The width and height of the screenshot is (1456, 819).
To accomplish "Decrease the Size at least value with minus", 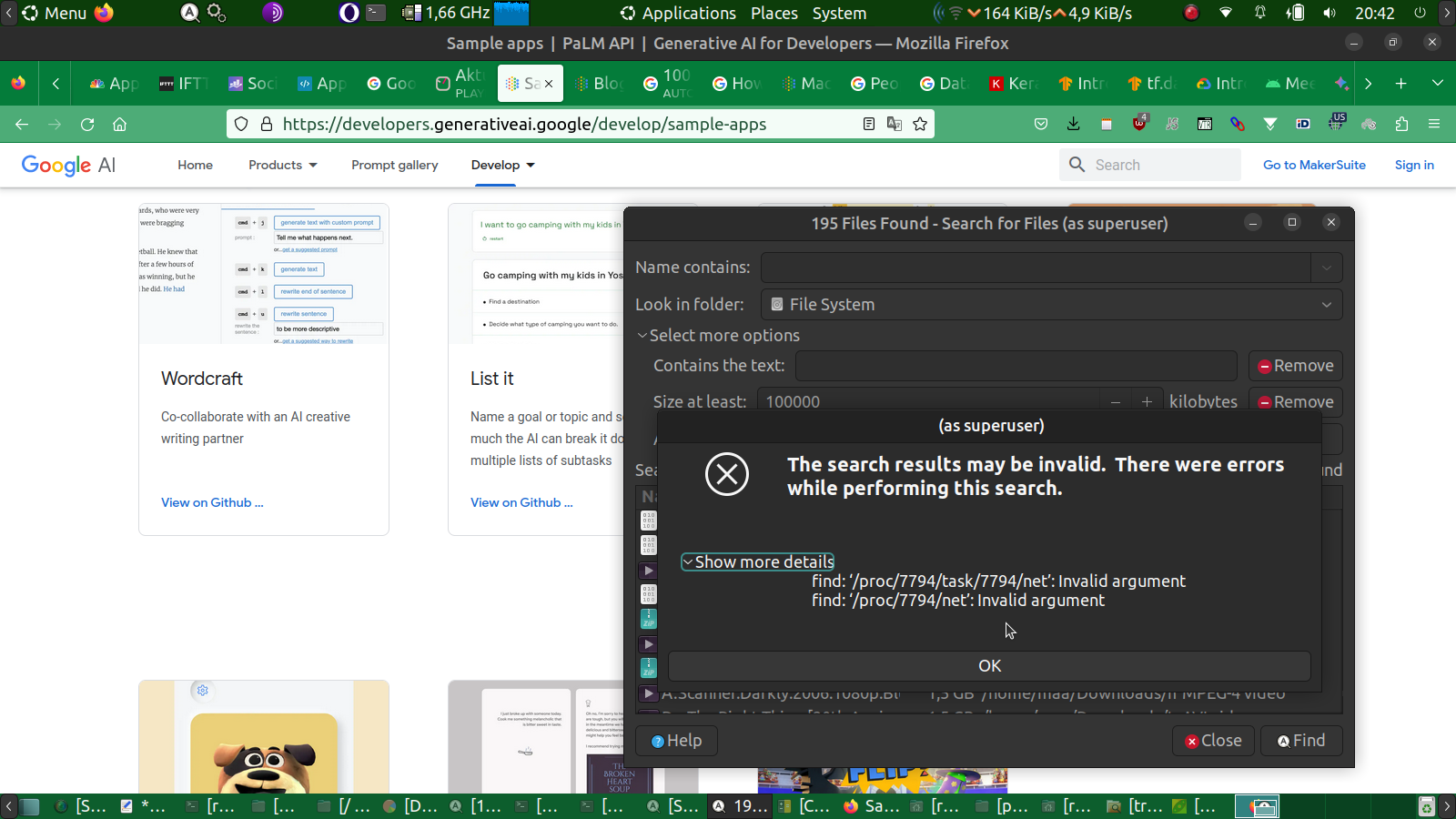I will pyautogui.click(x=1116, y=402).
